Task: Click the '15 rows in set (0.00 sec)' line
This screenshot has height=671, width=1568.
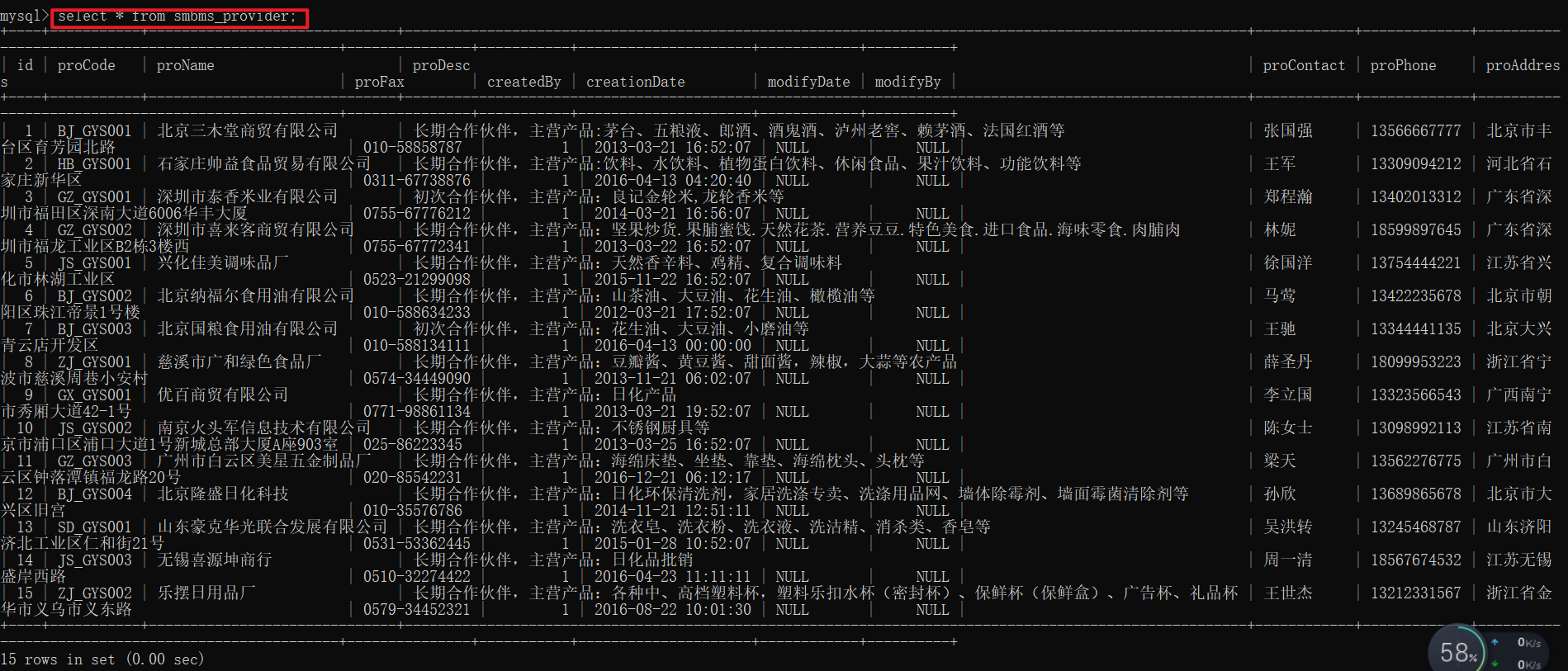Action: 102,659
